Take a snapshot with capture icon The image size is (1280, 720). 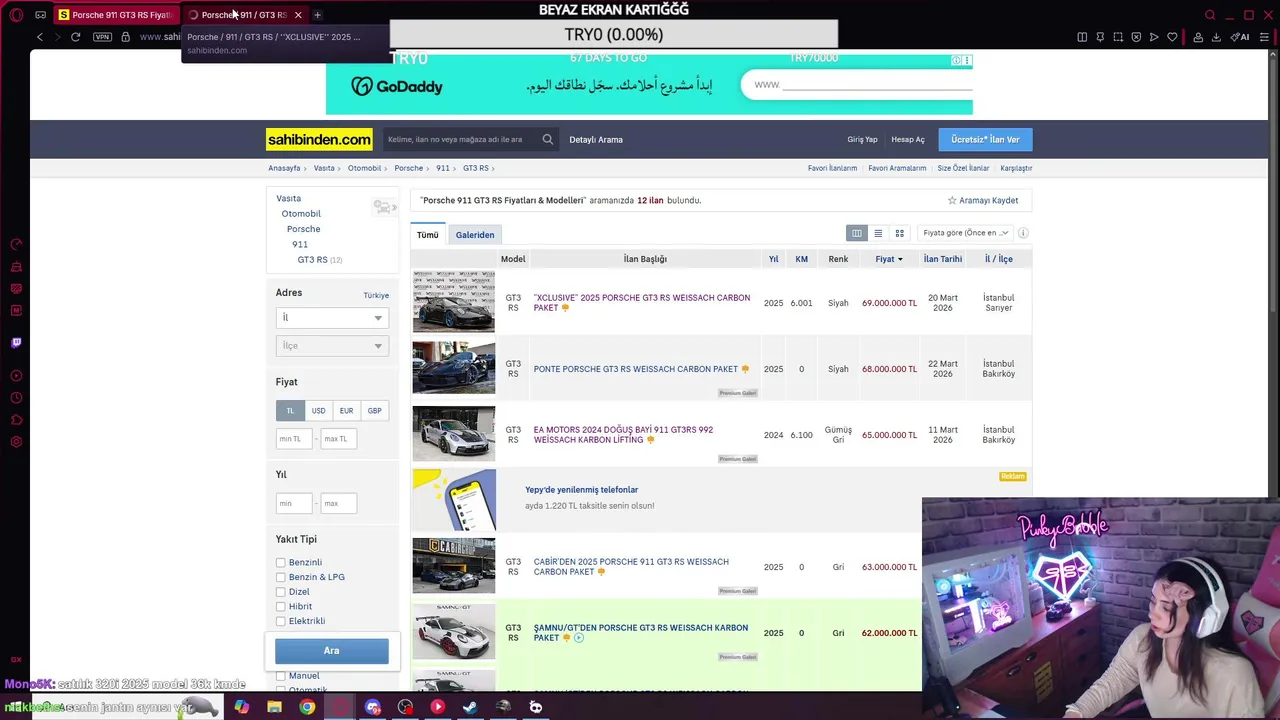tap(1118, 37)
